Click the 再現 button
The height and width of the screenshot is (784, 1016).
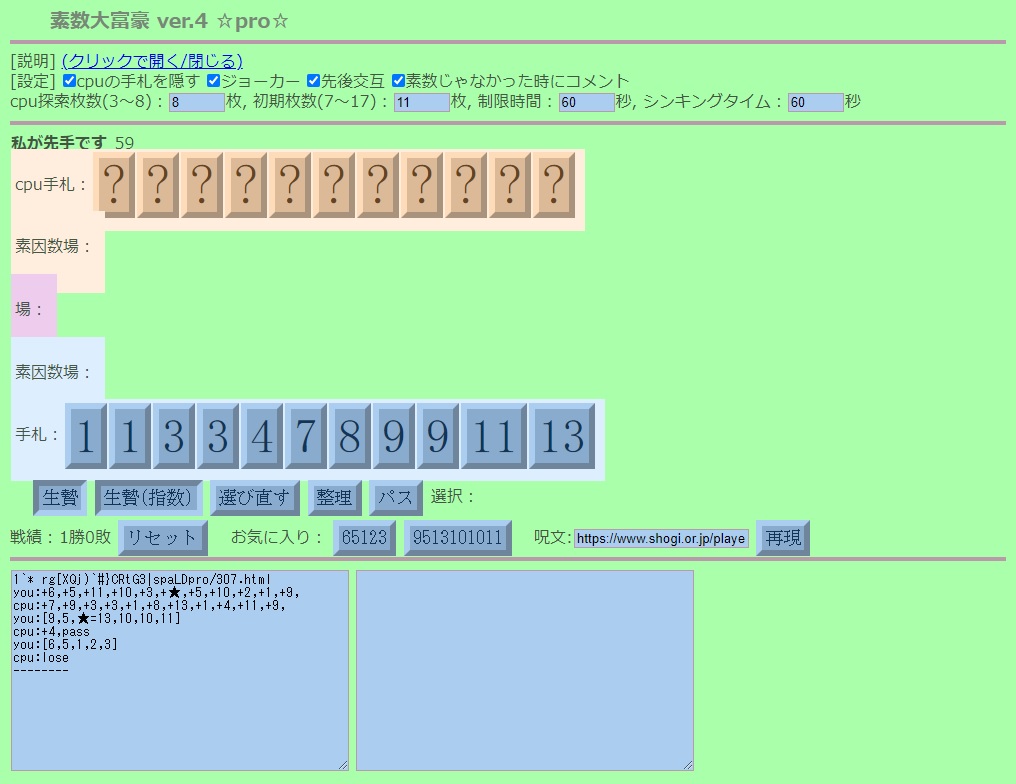coord(783,538)
